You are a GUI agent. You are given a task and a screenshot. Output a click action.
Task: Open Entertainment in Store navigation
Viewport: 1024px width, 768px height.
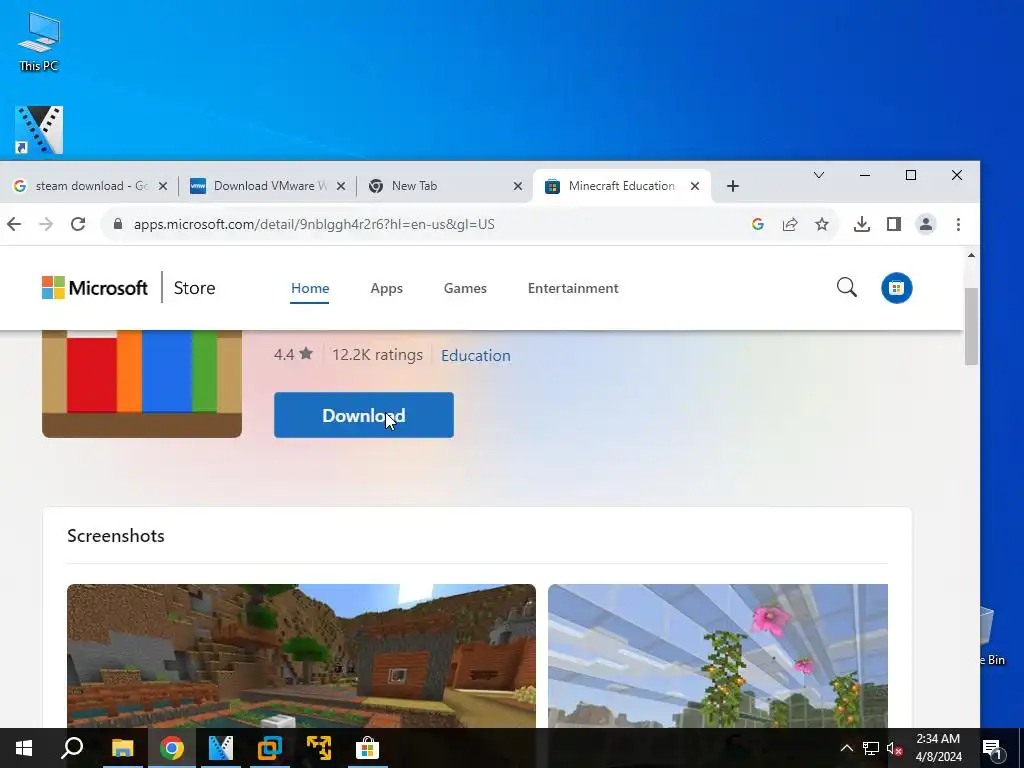click(573, 288)
